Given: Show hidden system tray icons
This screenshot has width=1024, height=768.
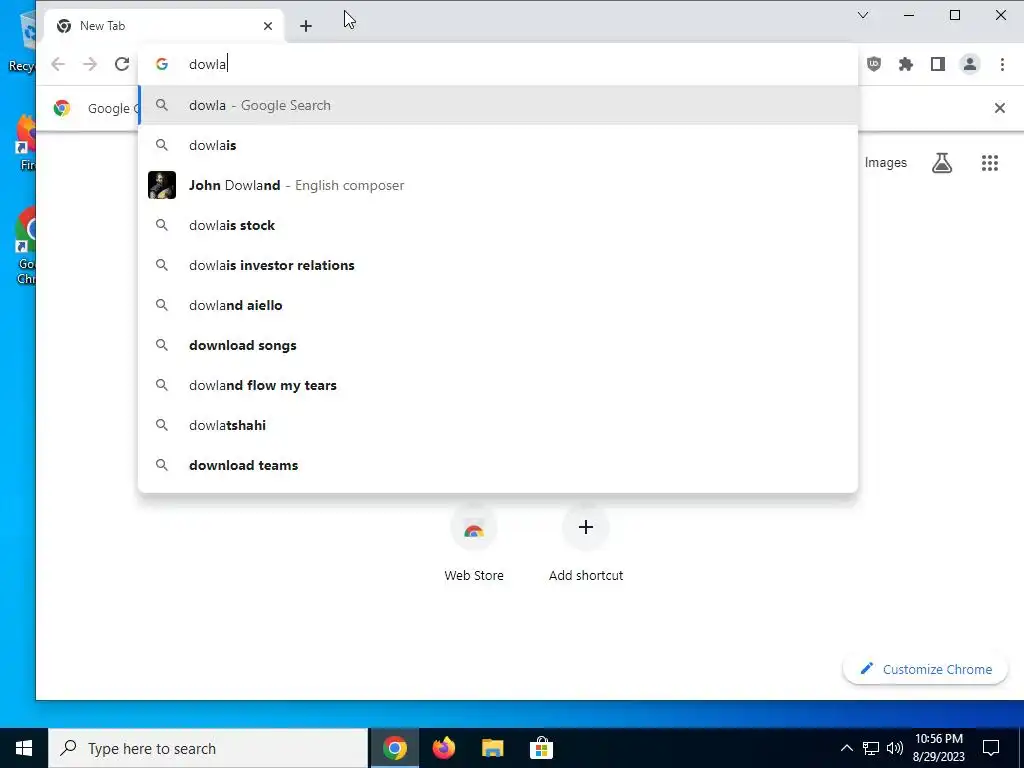Looking at the screenshot, I should [846, 748].
